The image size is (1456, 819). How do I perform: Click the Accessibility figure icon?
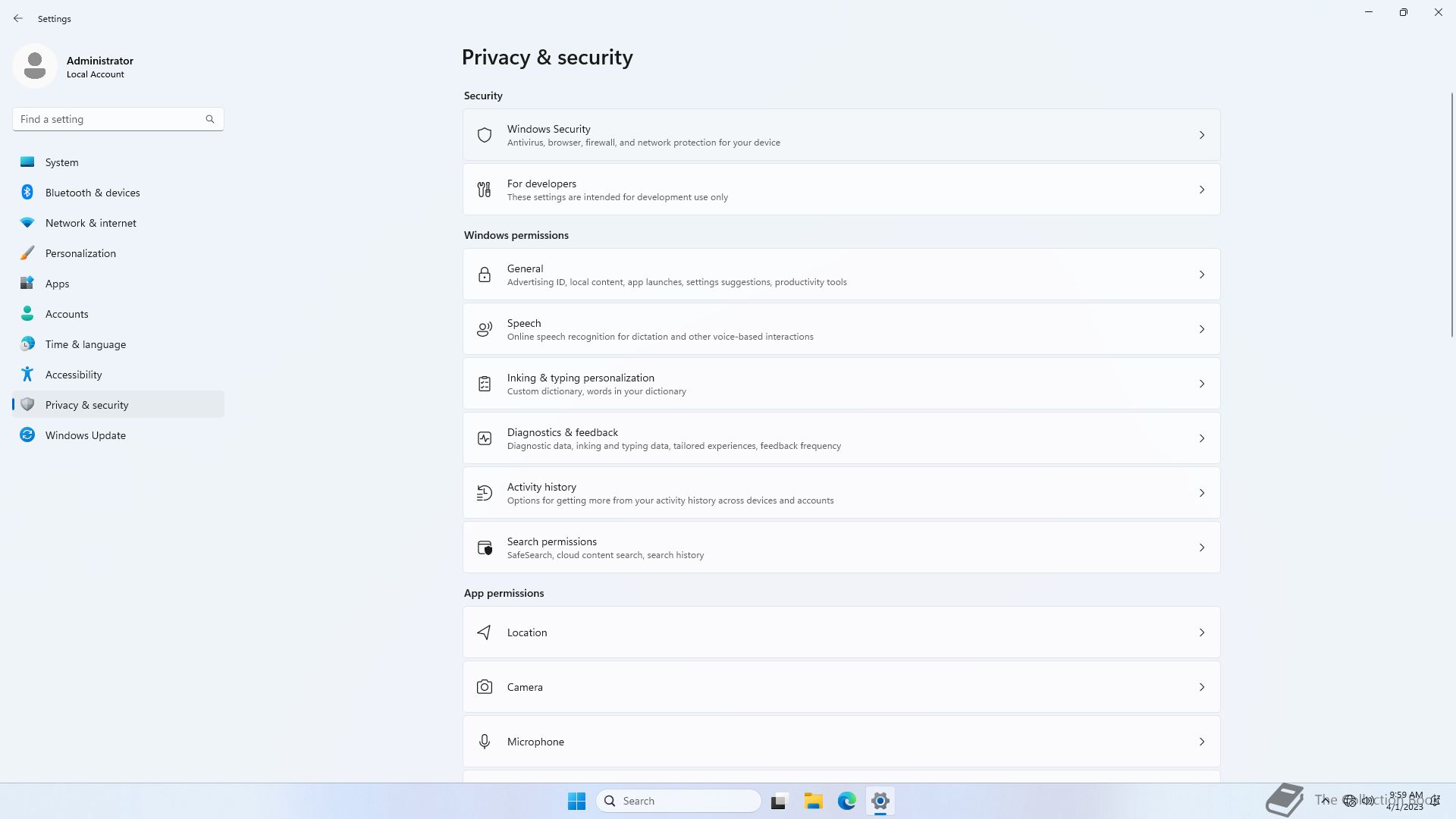[27, 375]
